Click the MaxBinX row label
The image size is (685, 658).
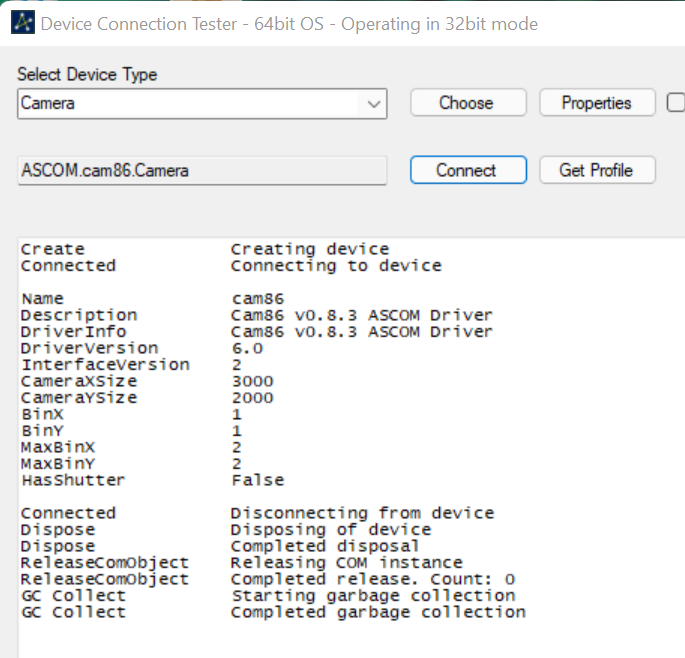coord(58,447)
